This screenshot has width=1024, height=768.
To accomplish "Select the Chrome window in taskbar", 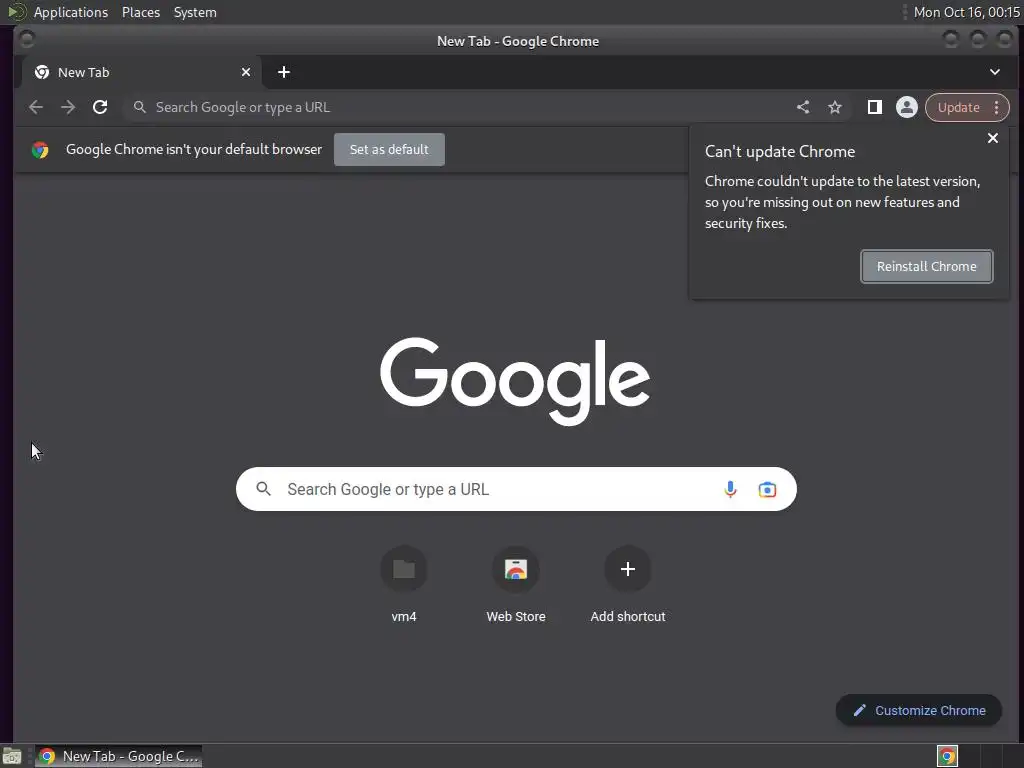I will pyautogui.click(x=119, y=756).
